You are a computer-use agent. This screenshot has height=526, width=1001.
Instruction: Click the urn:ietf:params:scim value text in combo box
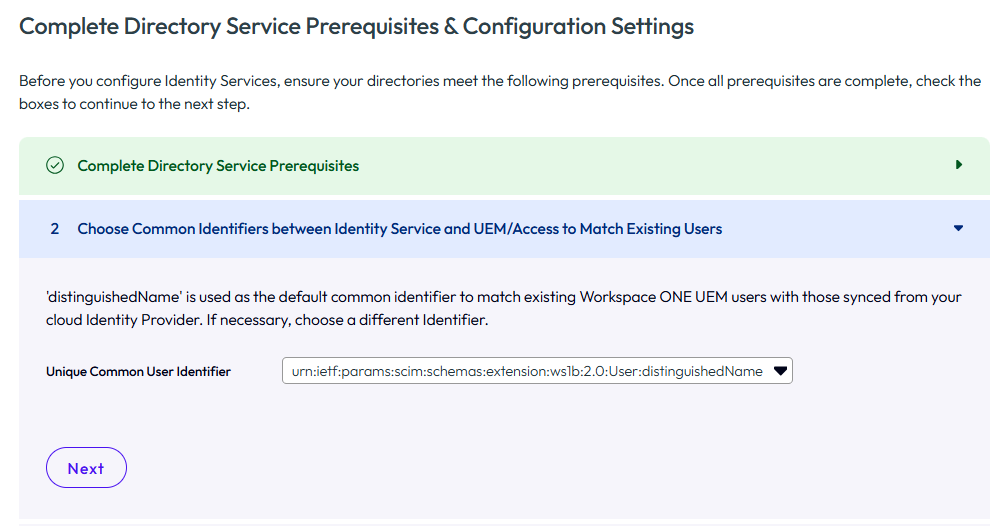pos(527,372)
